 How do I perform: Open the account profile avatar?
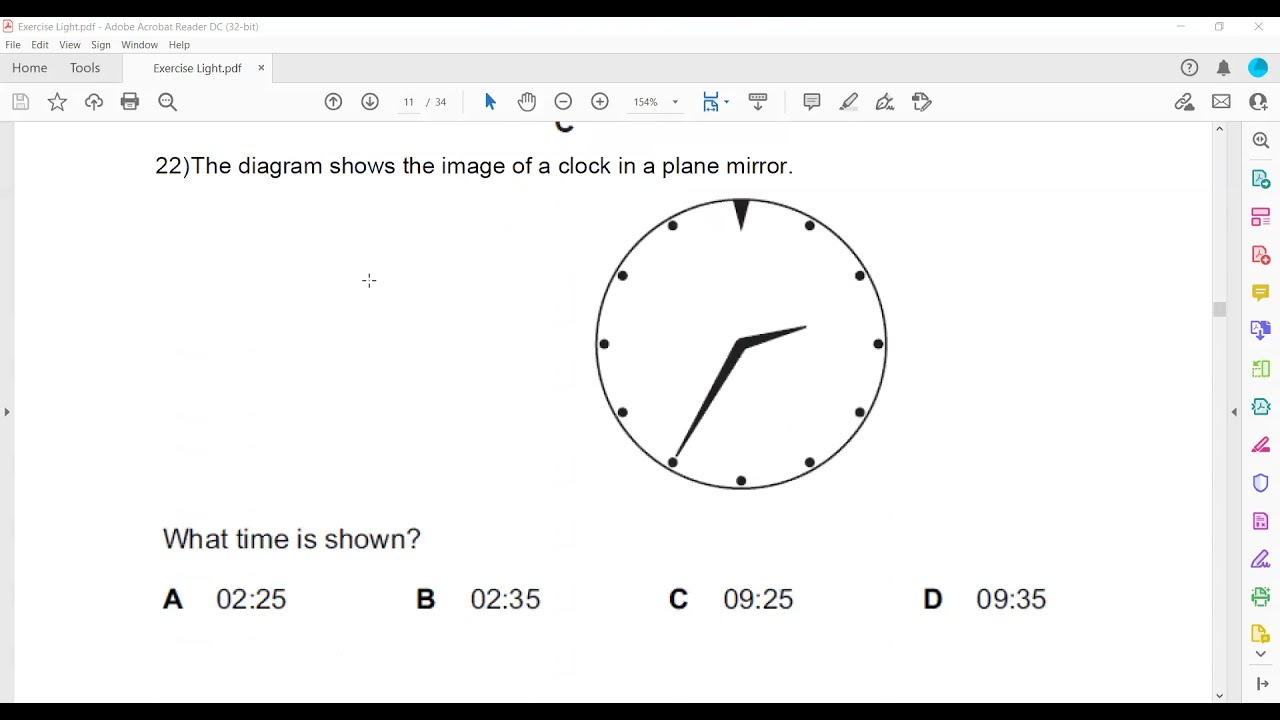pos(1258,68)
